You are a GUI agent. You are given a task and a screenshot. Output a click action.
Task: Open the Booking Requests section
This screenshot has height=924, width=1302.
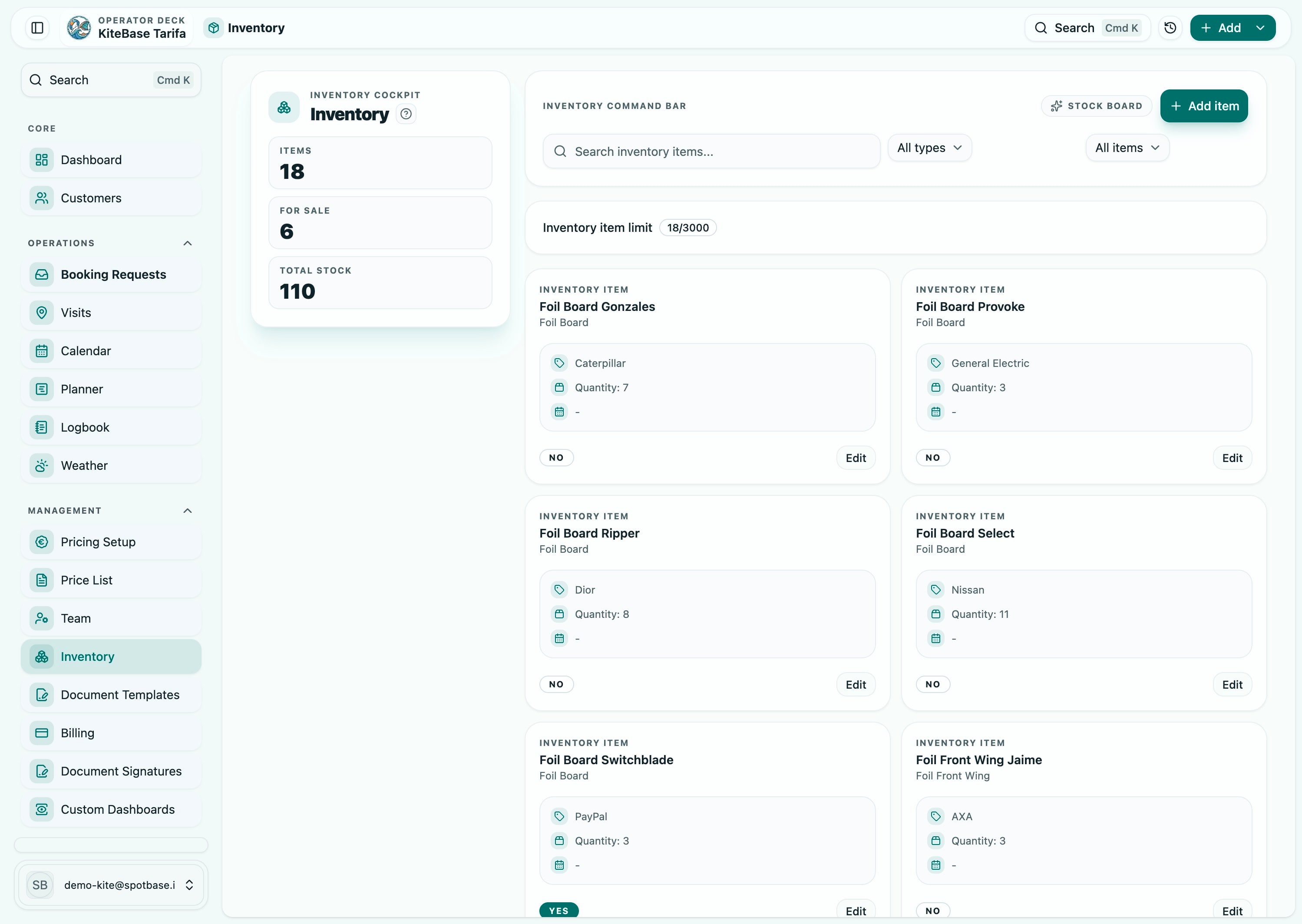point(113,274)
